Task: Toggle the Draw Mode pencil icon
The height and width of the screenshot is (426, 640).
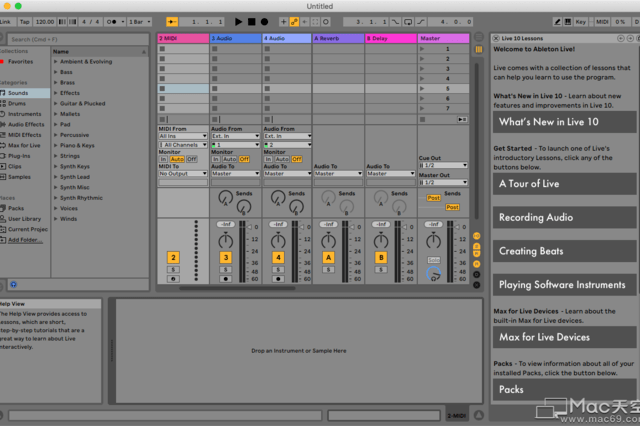Action: point(557,22)
